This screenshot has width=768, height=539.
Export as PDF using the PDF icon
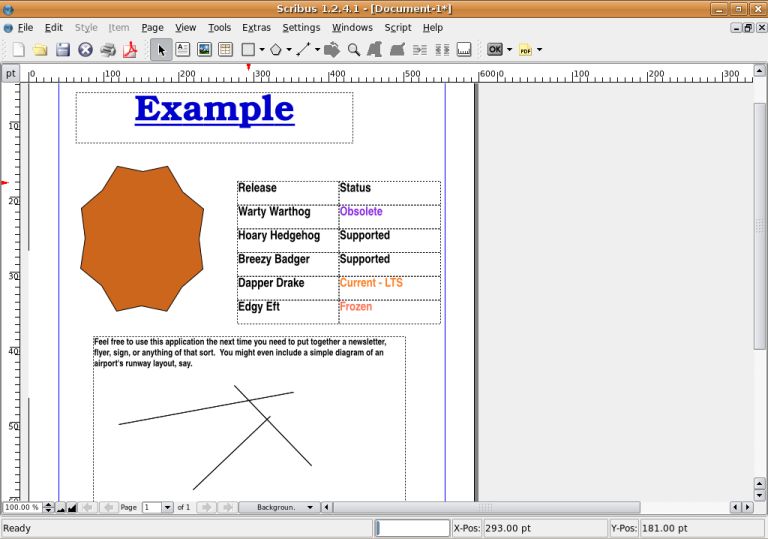pyautogui.click(x=129, y=49)
